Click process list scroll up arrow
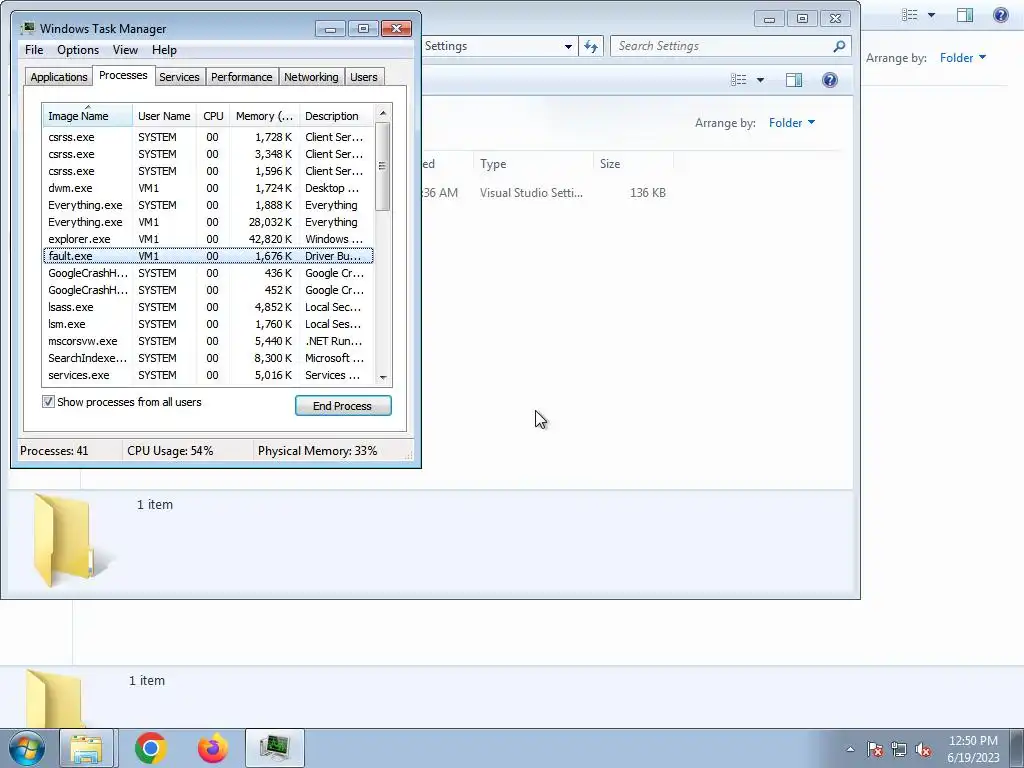 pos(383,113)
